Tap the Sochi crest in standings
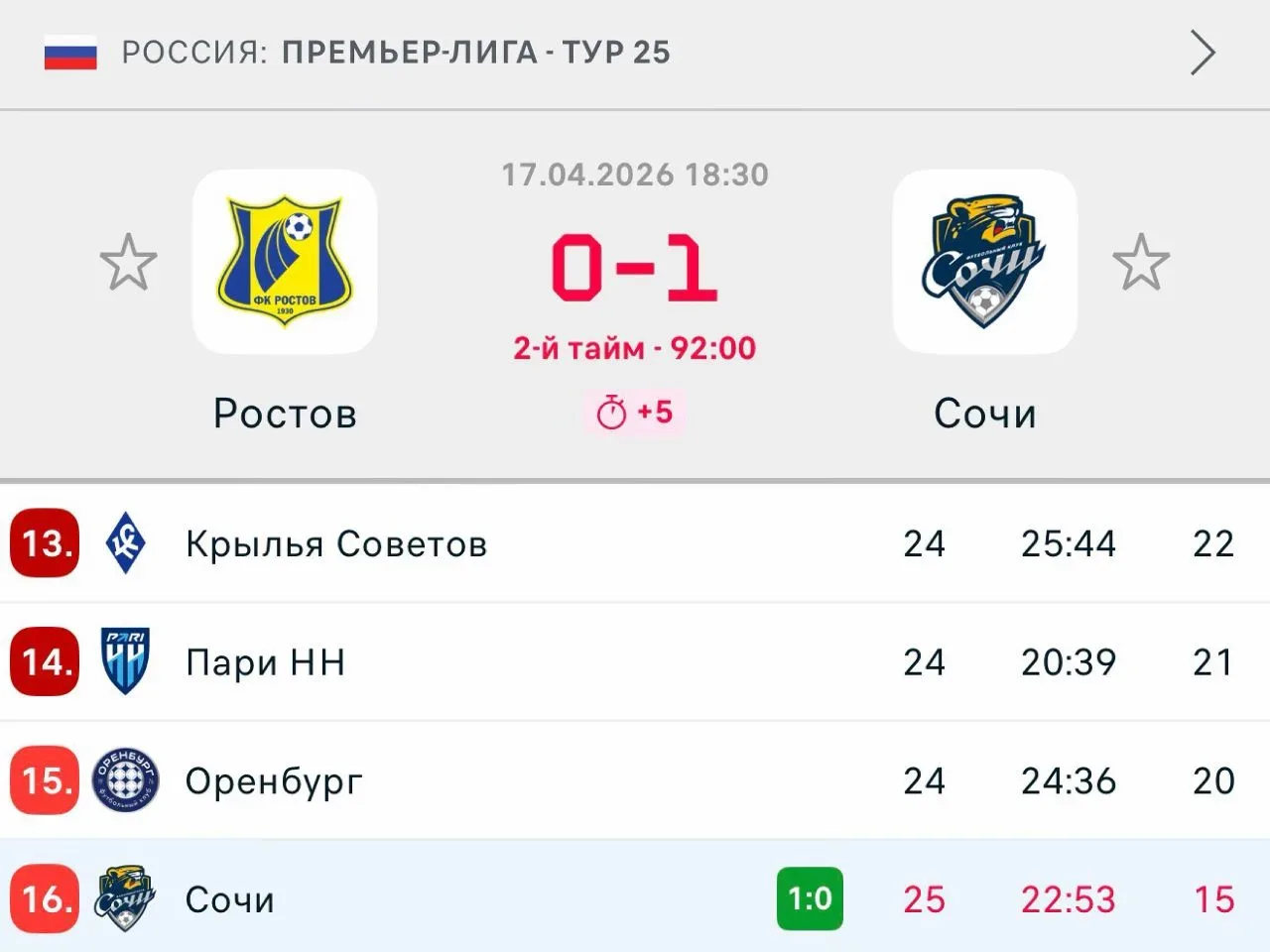This screenshot has width=1270, height=952. click(126, 898)
